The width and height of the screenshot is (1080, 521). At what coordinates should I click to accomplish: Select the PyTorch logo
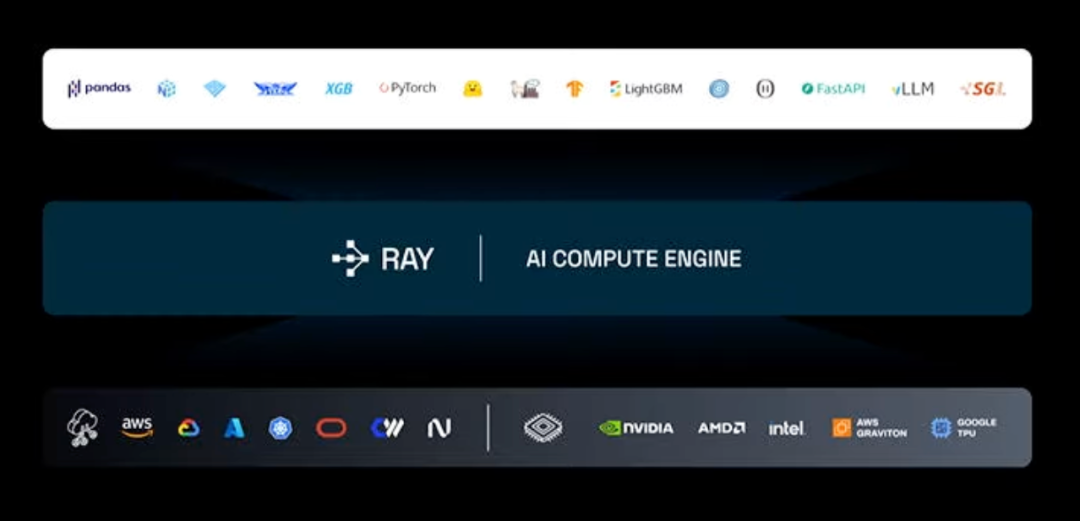pos(407,88)
